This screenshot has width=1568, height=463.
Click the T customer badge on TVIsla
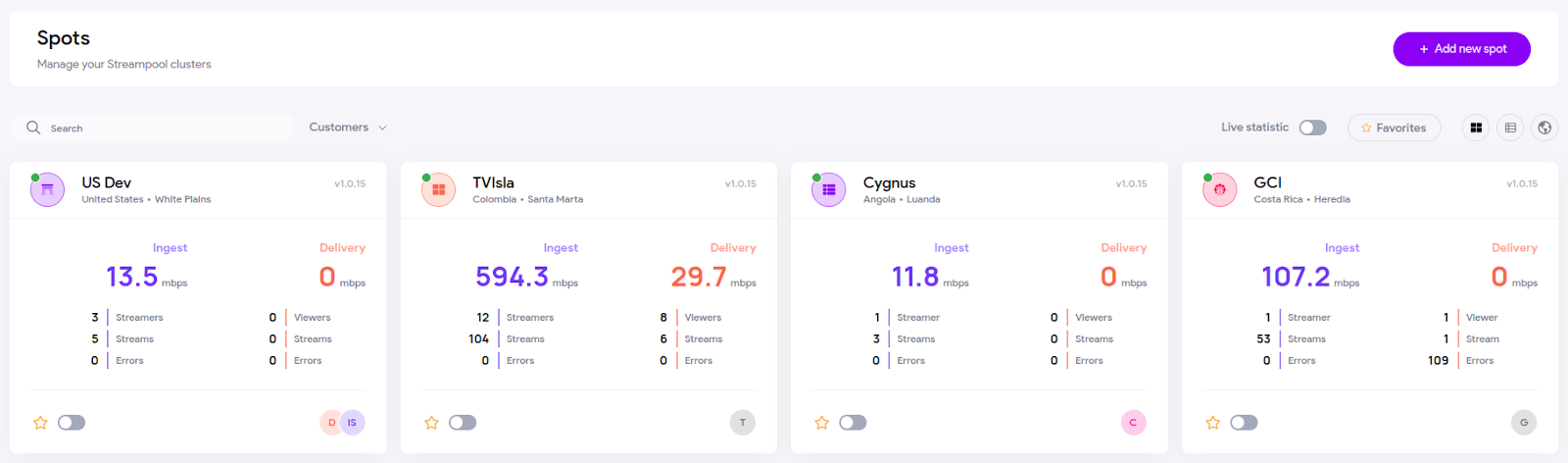pyautogui.click(x=743, y=423)
